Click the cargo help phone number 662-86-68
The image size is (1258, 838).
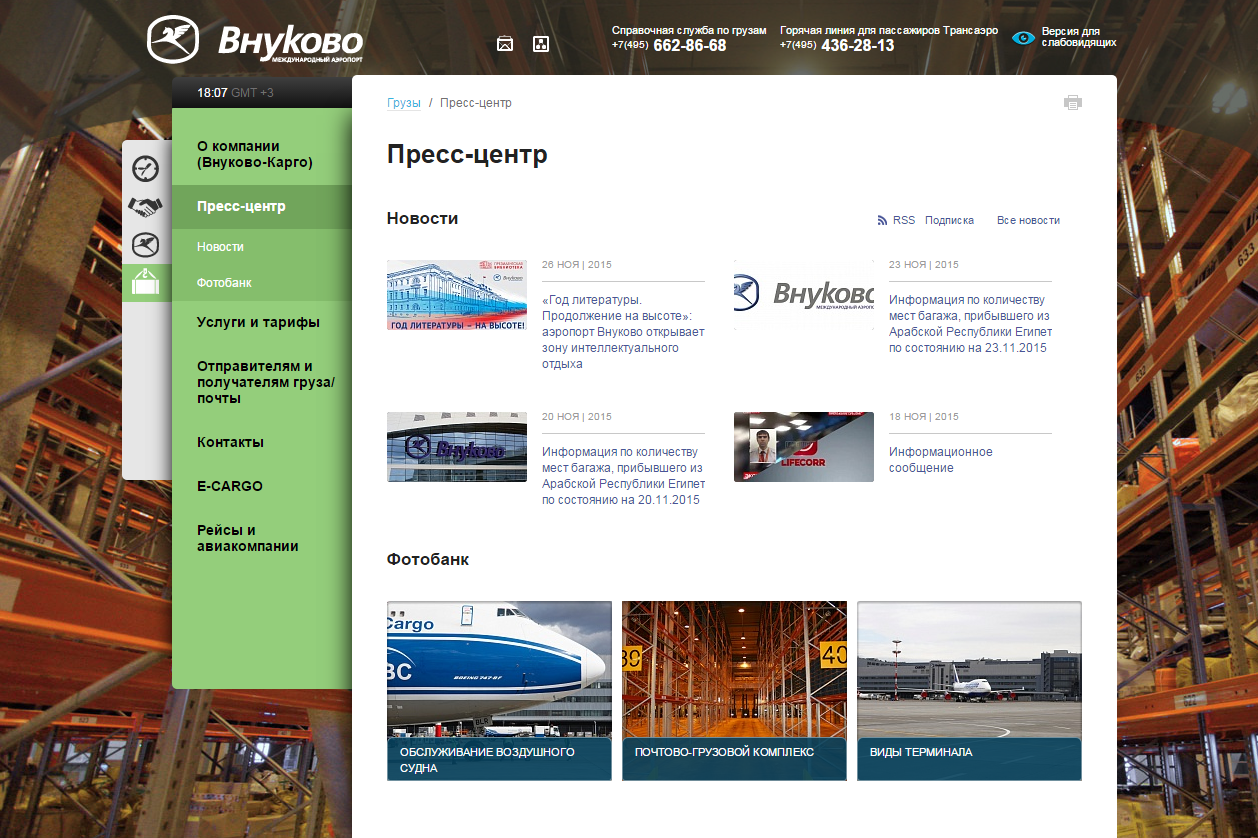tap(690, 45)
